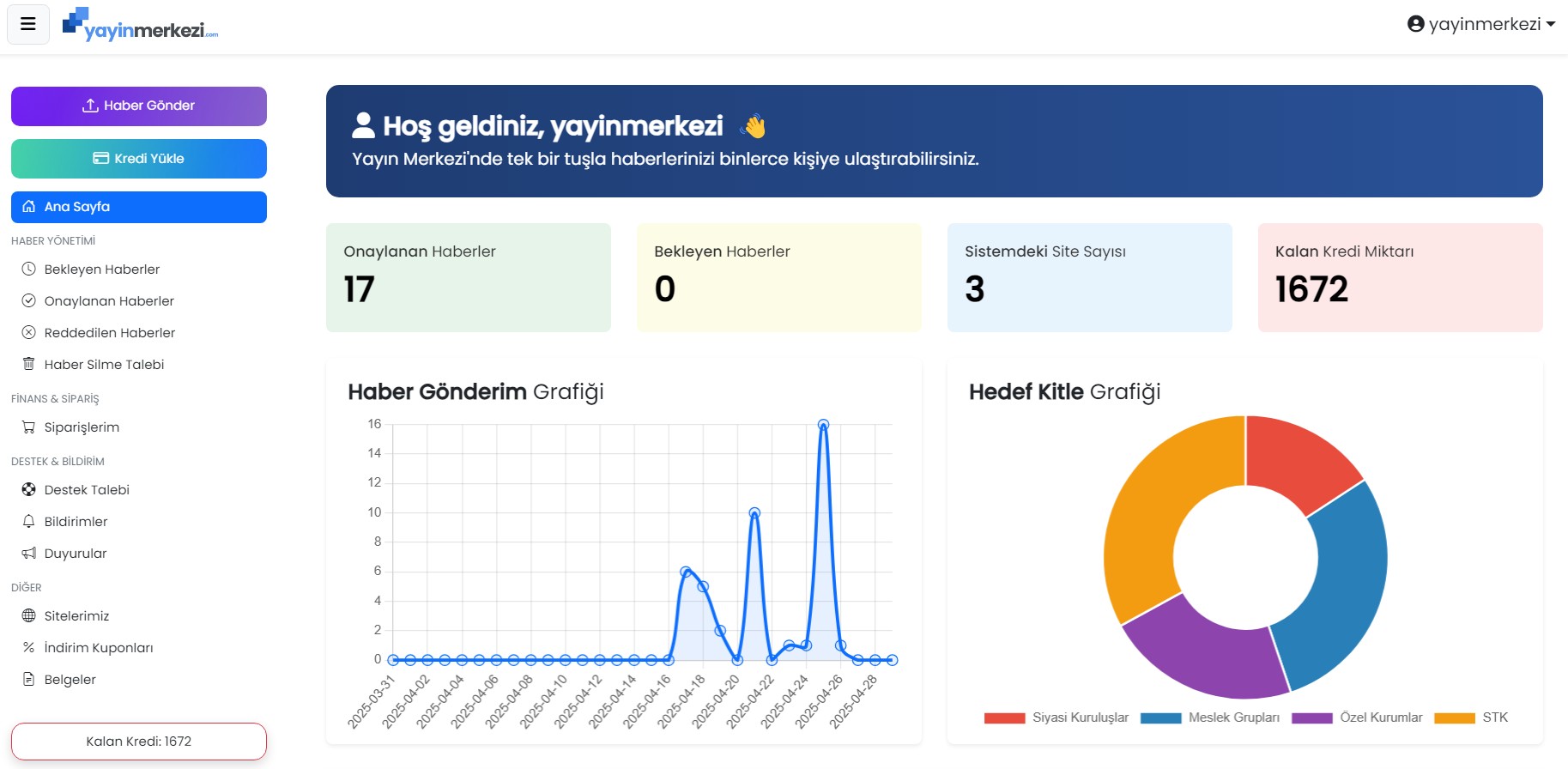
Task: Click the orange STK legend color swatch
Action: point(1454,718)
